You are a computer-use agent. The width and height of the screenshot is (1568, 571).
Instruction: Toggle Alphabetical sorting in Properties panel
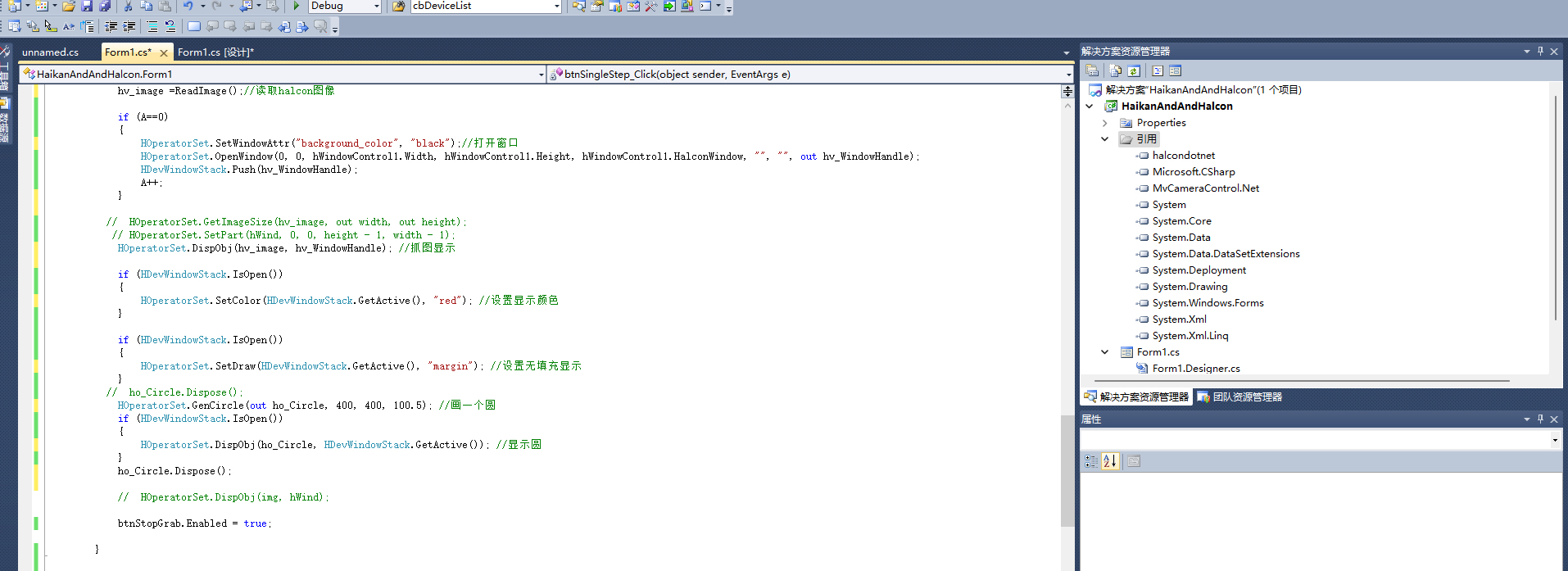tap(1109, 461)
